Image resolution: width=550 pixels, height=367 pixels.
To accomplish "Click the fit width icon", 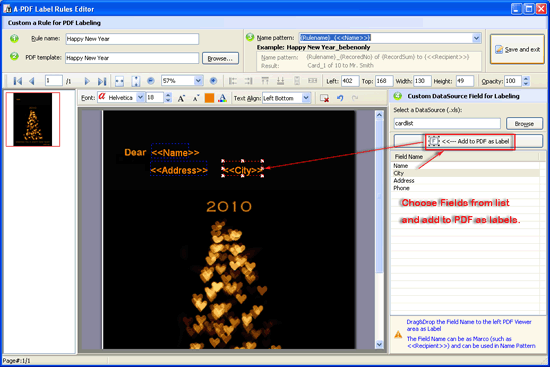I will (x=119, y=81).
